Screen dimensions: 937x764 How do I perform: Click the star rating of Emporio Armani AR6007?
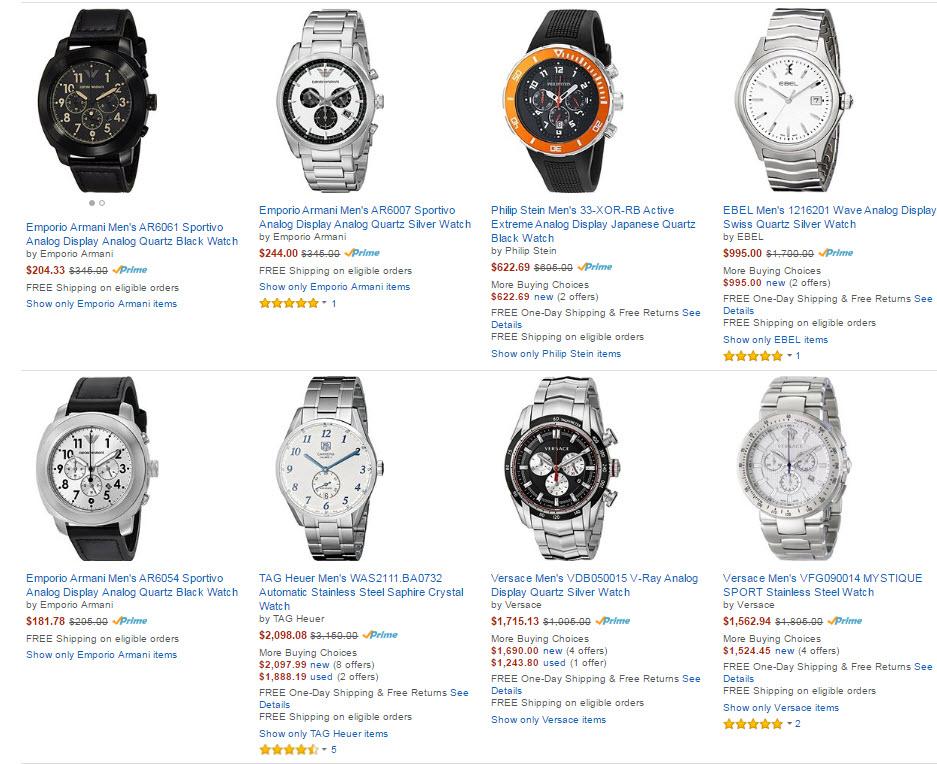(x=289, y=303)
